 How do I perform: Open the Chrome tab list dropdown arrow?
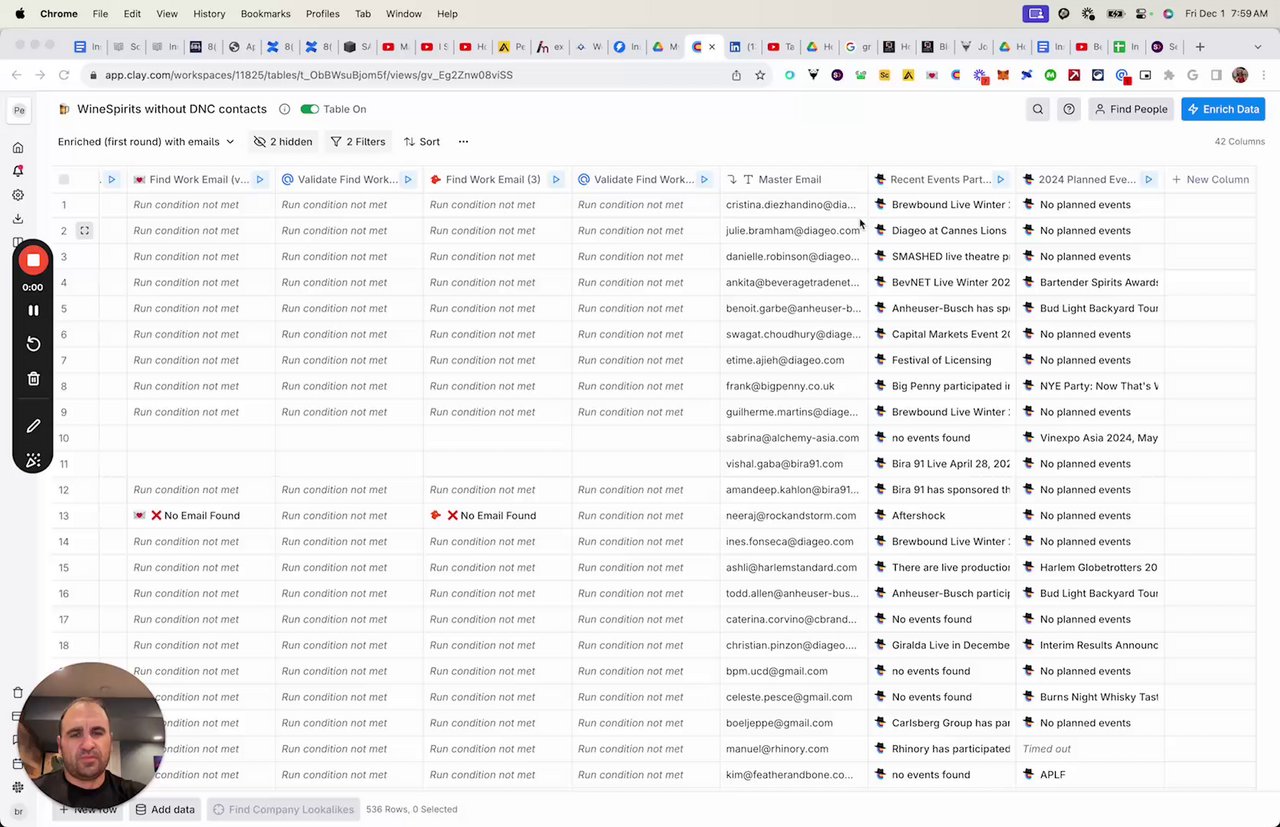pos(1259,46)
